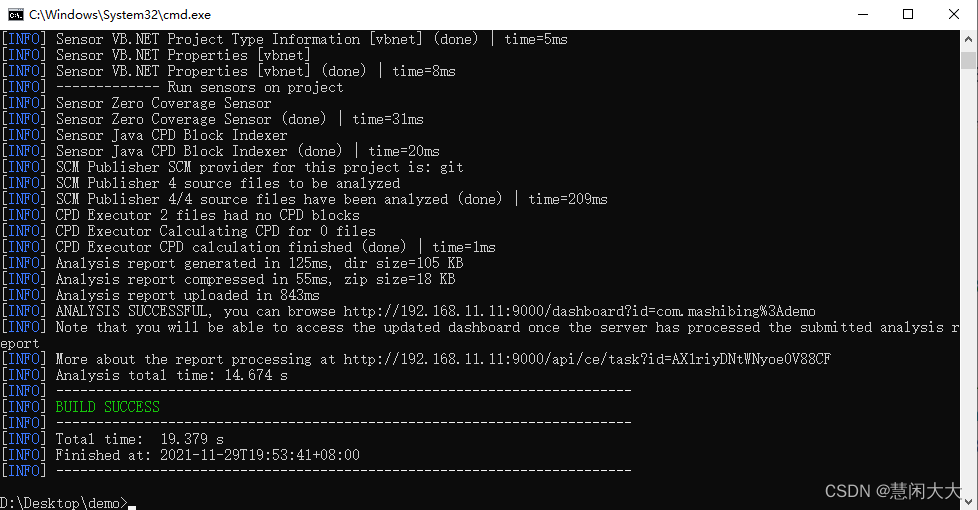
Task: Click the D:\Desktop\demo> command prompt
Action: tap(64, 503)
